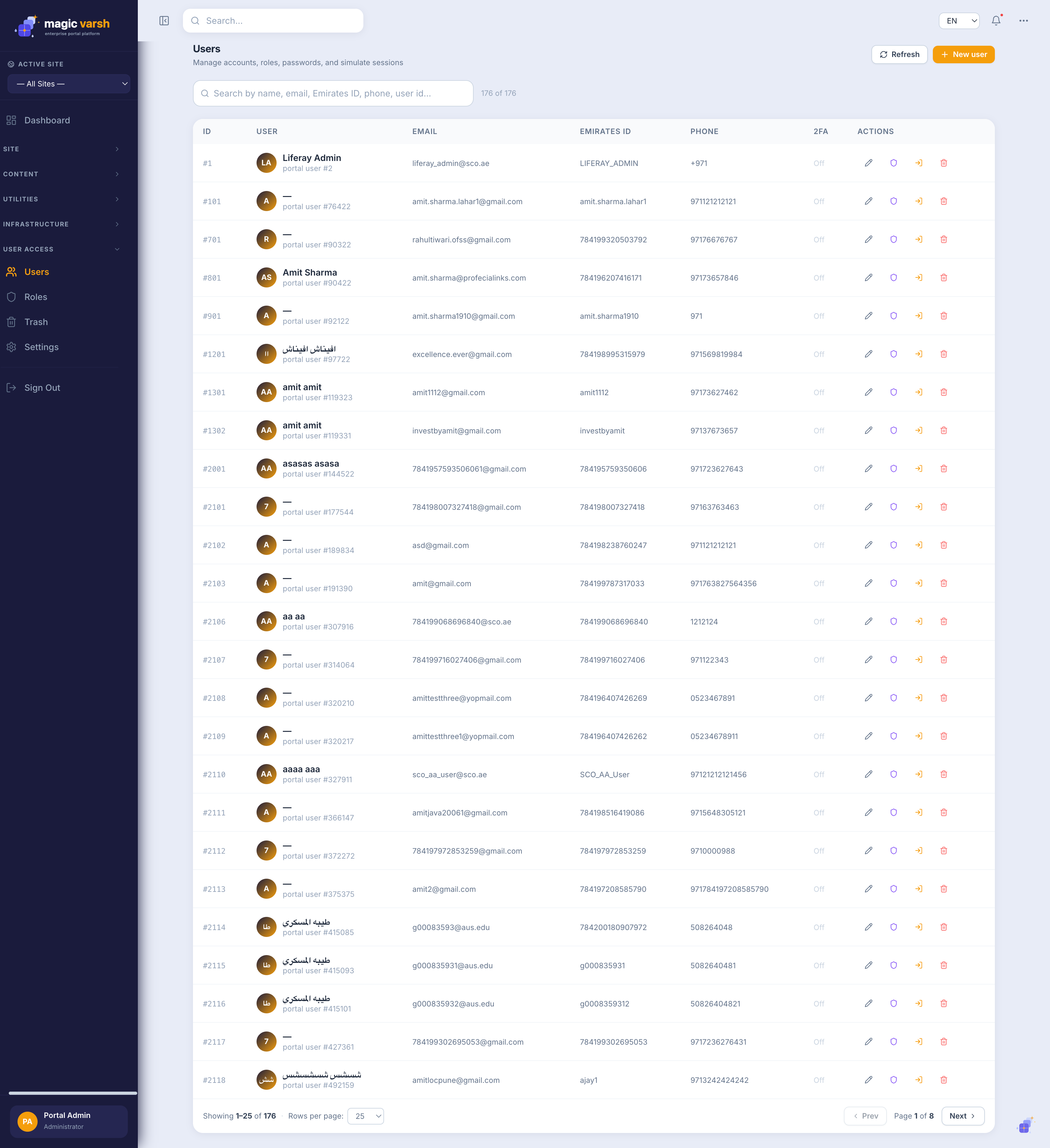
Task: Go to the Next page
Action: (x=963, y=1115)
